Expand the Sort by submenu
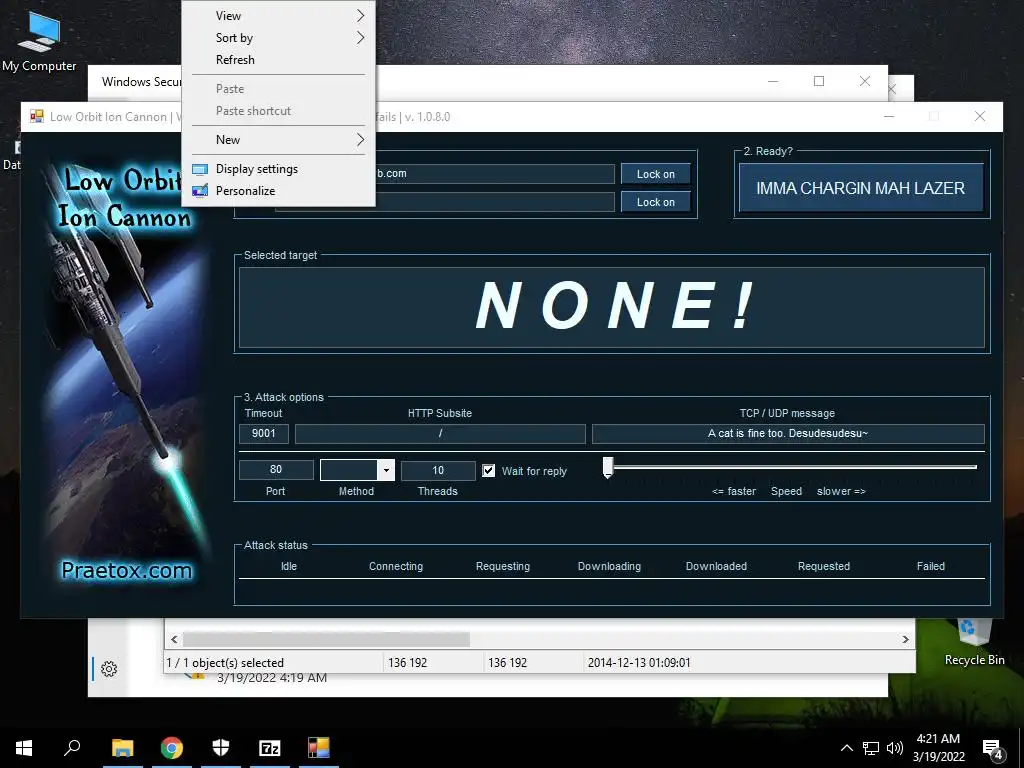Image resolution: width=1024 pixels, height=768 pixels. pos(279,38)
